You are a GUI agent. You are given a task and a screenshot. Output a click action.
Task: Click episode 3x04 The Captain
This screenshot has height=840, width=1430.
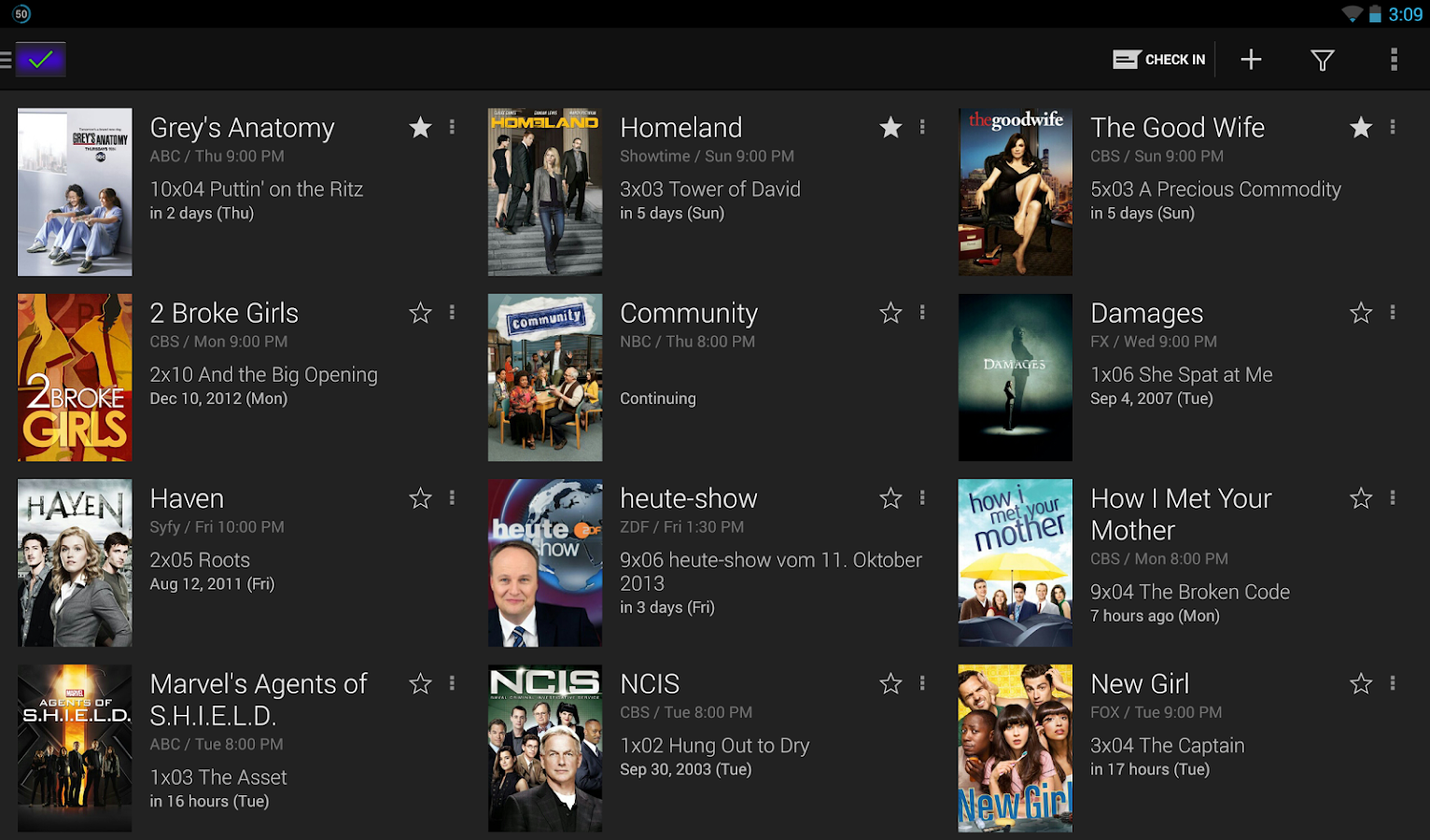[x=1168, y=746]
